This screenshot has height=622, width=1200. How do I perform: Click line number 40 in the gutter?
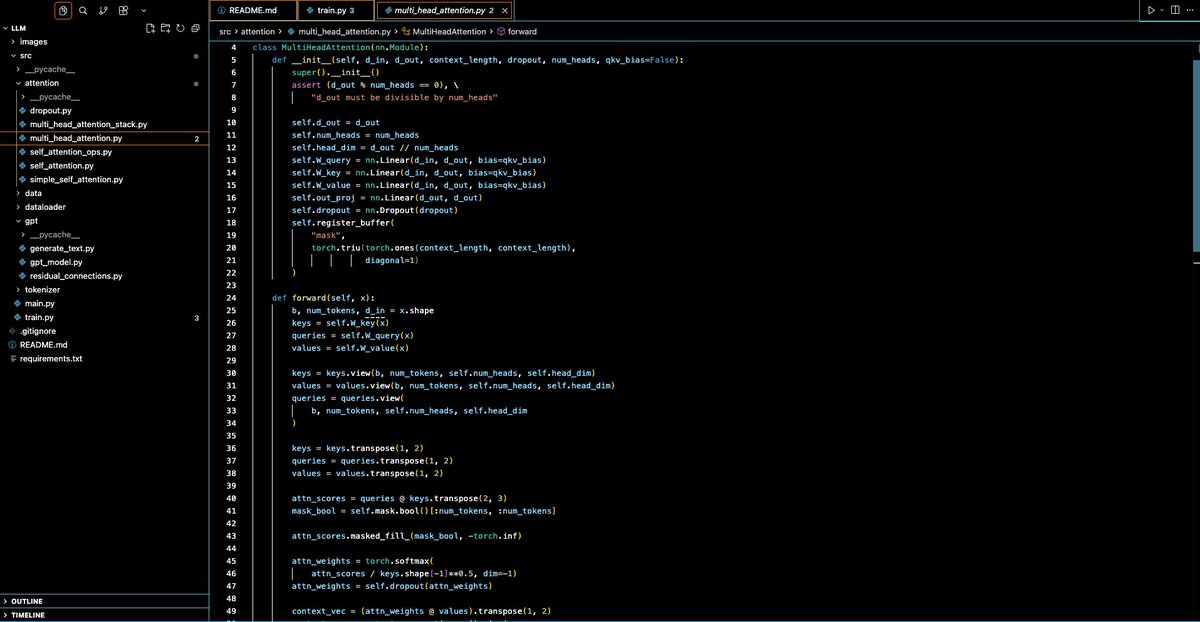[x=233, y=498]
